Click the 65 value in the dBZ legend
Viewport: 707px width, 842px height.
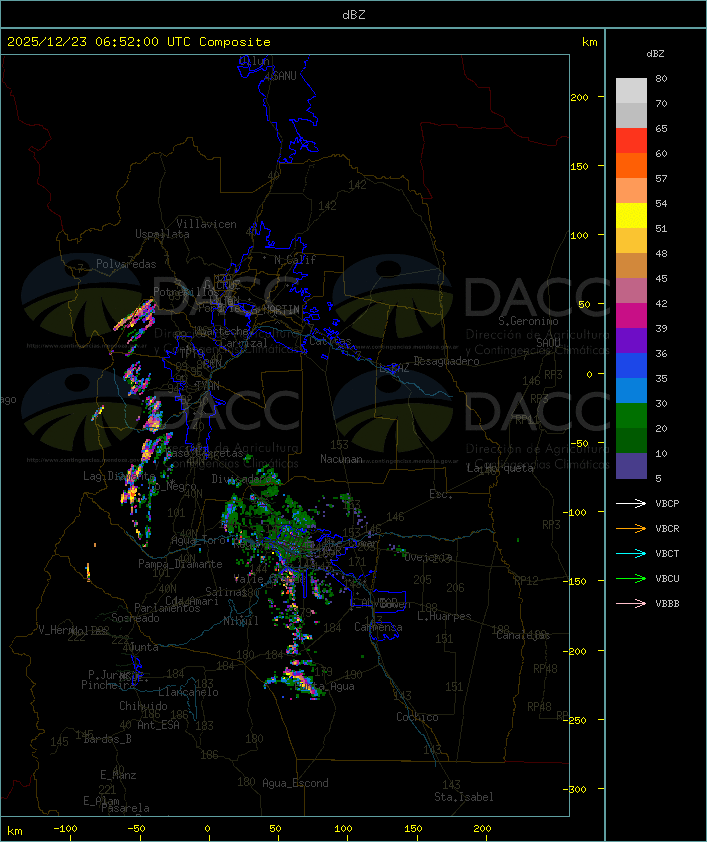pos(661,128)
